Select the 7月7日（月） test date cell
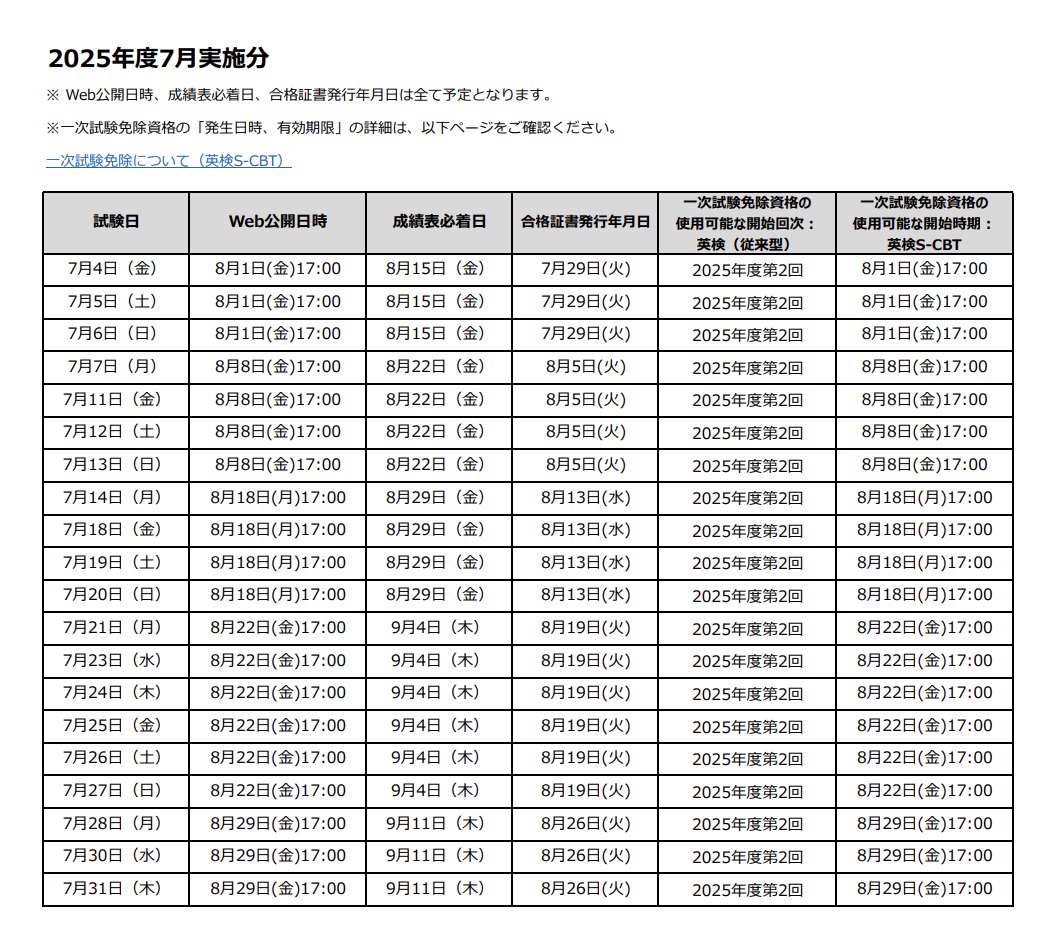This screenshot has width=1062, height=938. pos(116,367)
